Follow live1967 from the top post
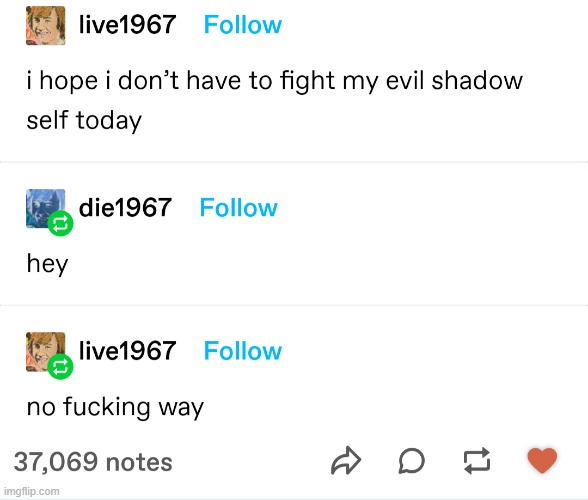The height and width of the screenshot is (500, 588). (x=243, y=25)
